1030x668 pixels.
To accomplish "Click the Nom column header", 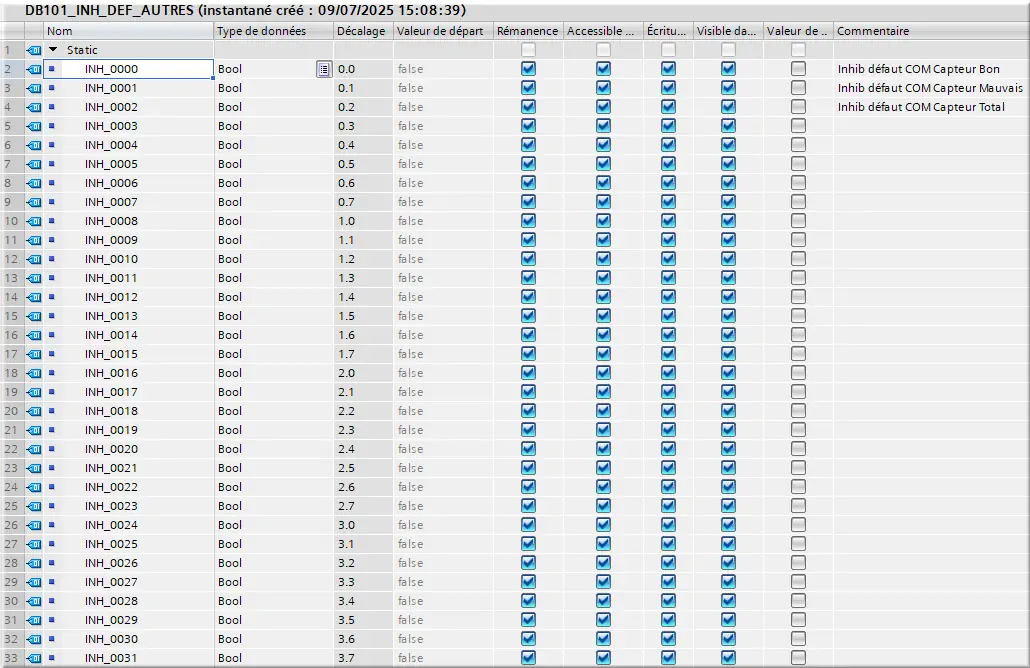I will pos(128,31).
